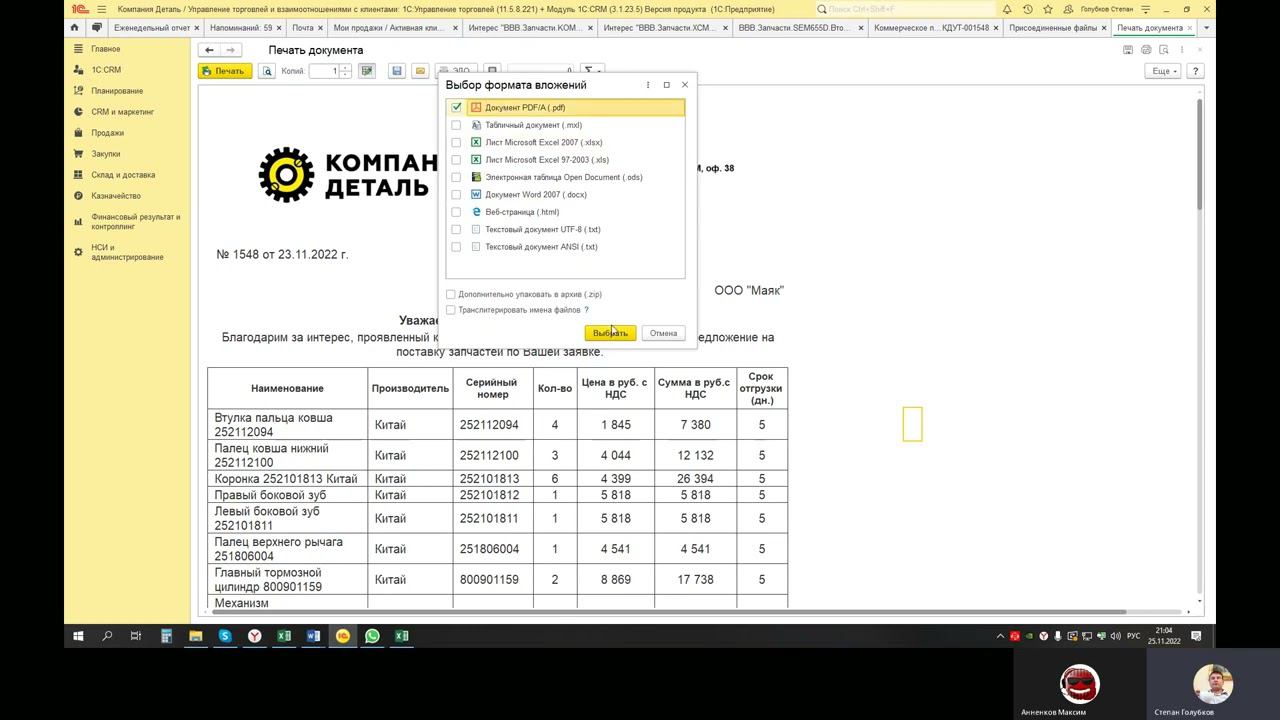Viewport: 1280px width, 720px height.
Task: Open the Продажи sidebar section
Action: pos(107,133)
